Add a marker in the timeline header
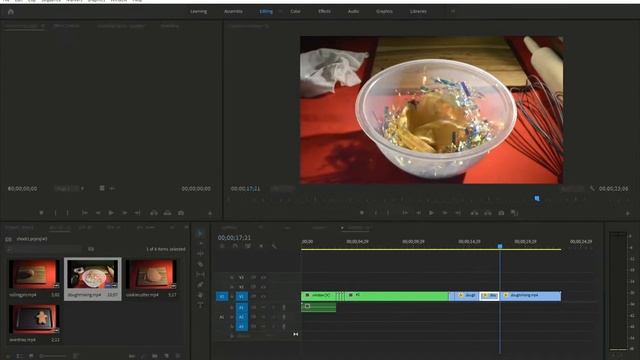The image size is (640, 360). pos(261,246)
